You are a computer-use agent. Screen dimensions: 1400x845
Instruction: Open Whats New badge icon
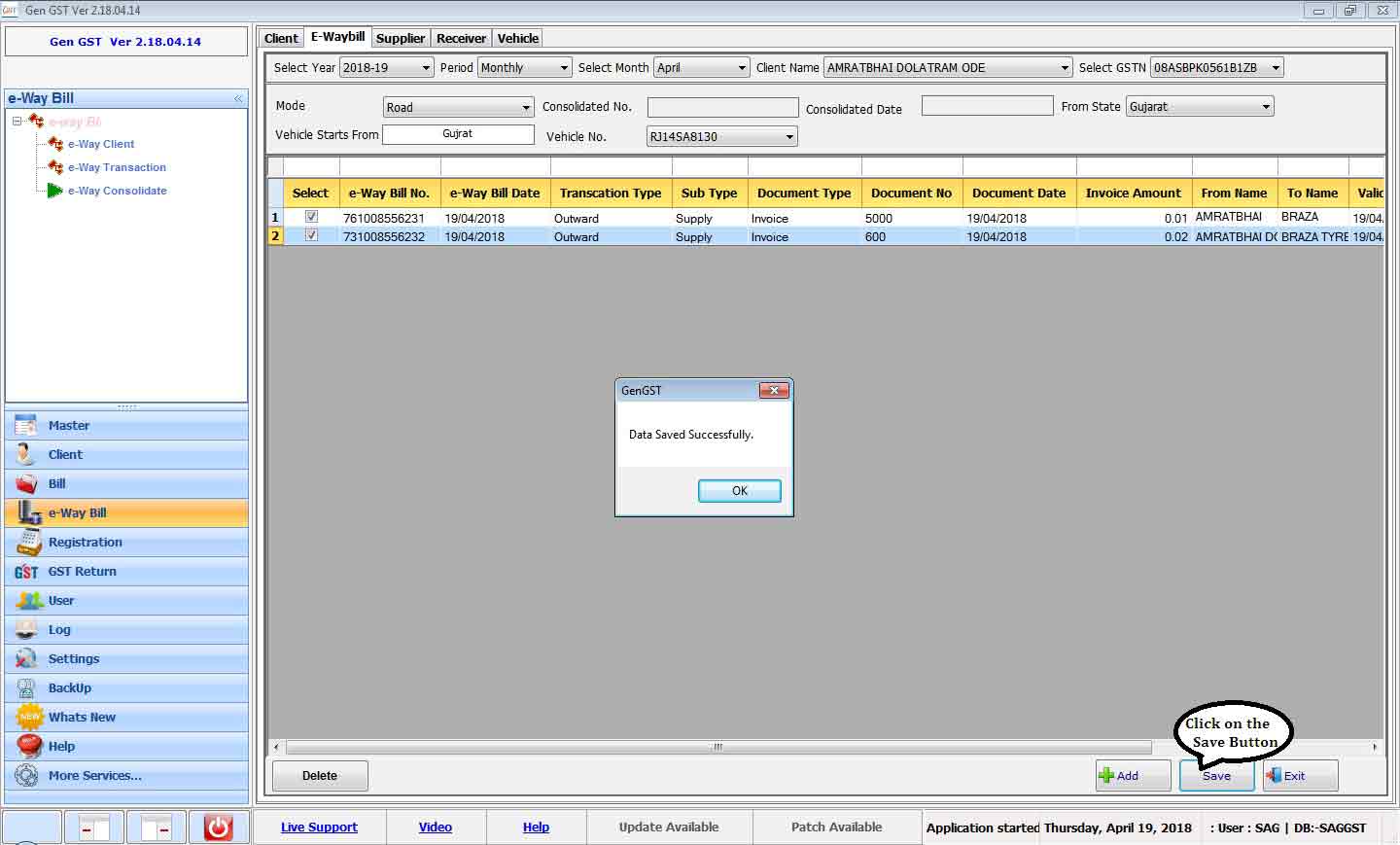[29, 718]
